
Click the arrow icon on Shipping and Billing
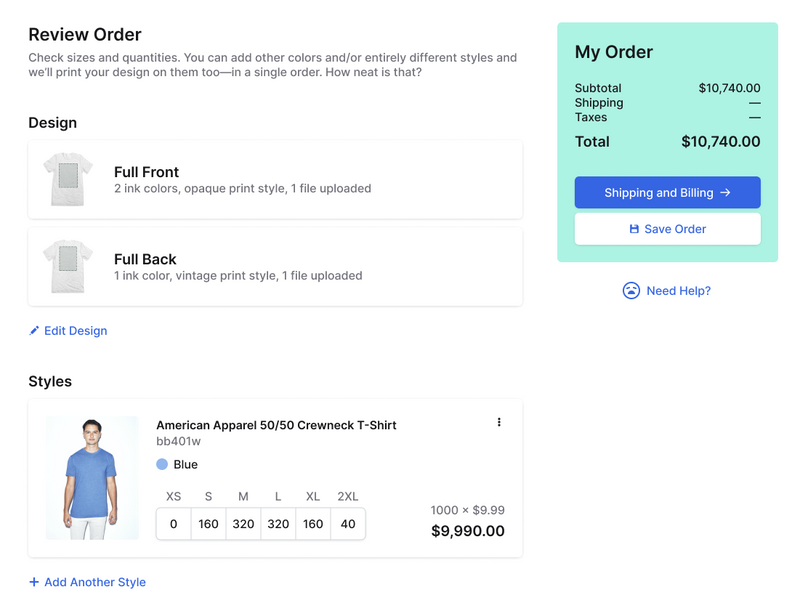point(725,193)
